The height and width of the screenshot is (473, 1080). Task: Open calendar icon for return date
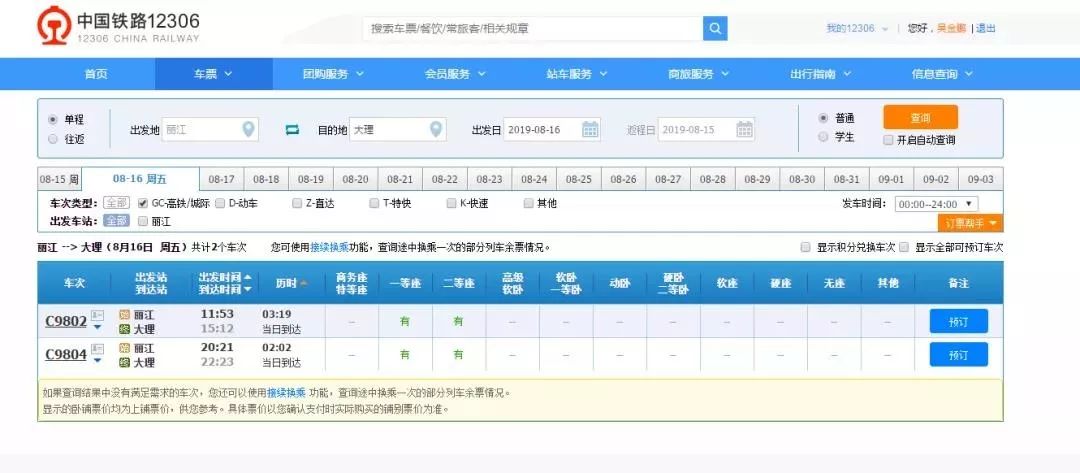pos(745,129)
